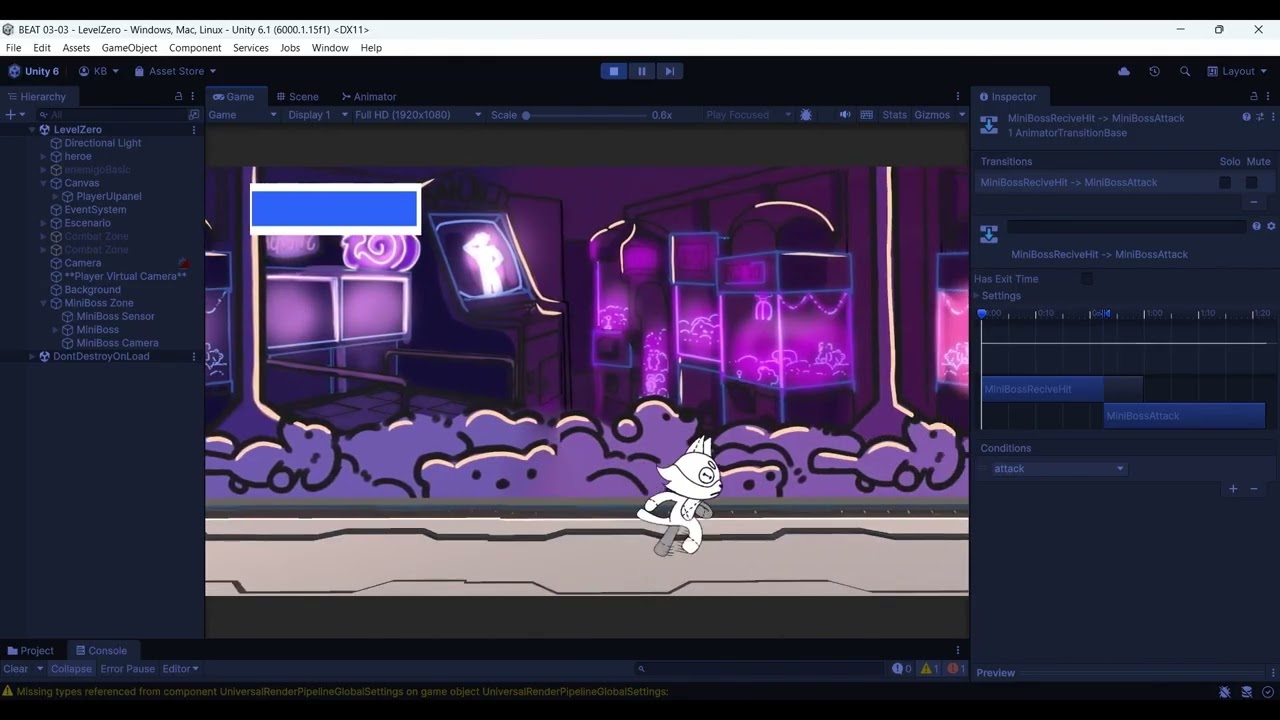The width and height of the screenshot is (1280, 720).
Task: Open the Unity global search magnifier
Action: click(1185, 71)
